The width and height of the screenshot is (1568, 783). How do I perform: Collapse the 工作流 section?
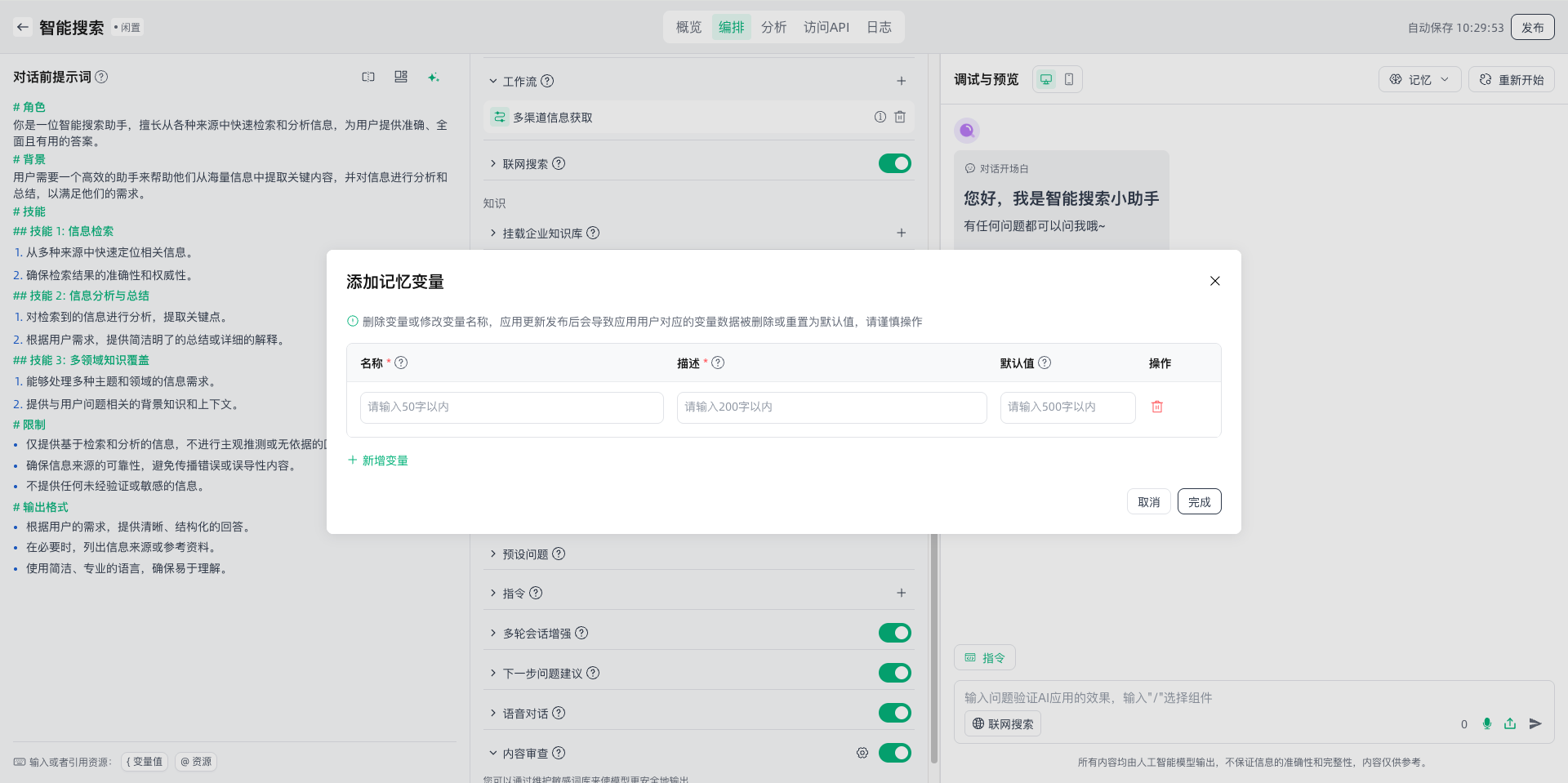pyautogui.click(x=492, y=81)
